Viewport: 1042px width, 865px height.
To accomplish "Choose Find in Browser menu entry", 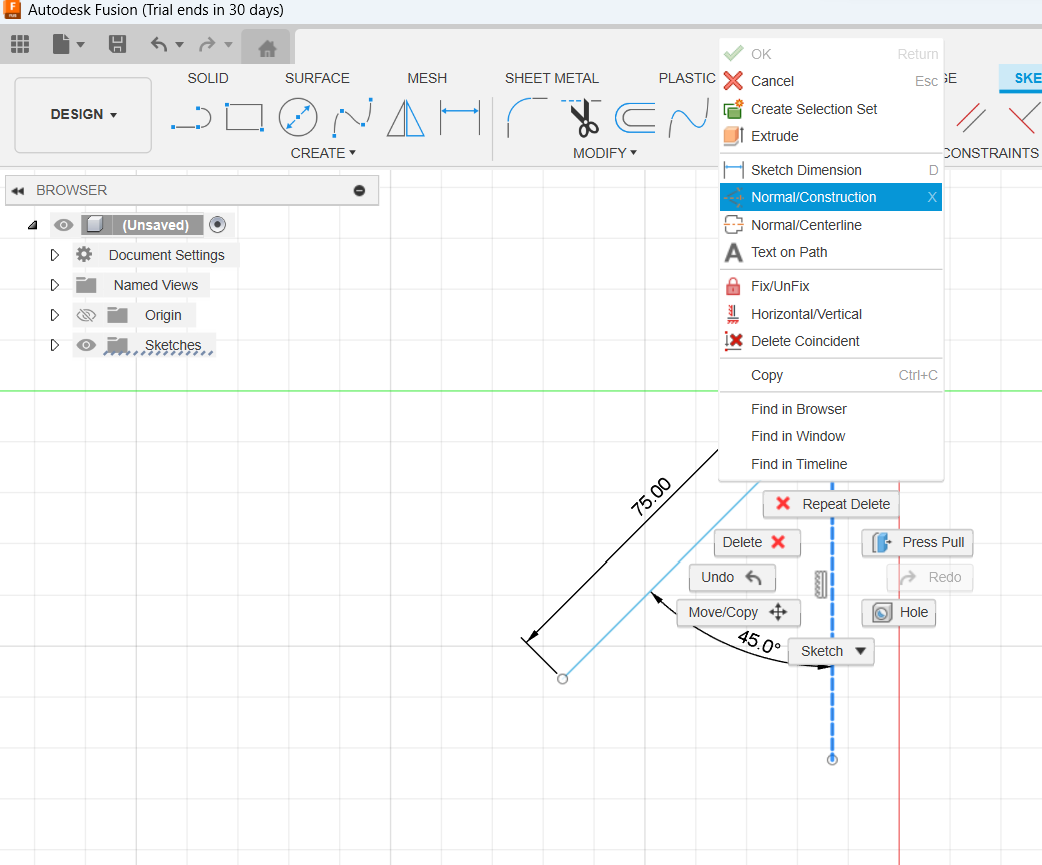I will 831,409.
